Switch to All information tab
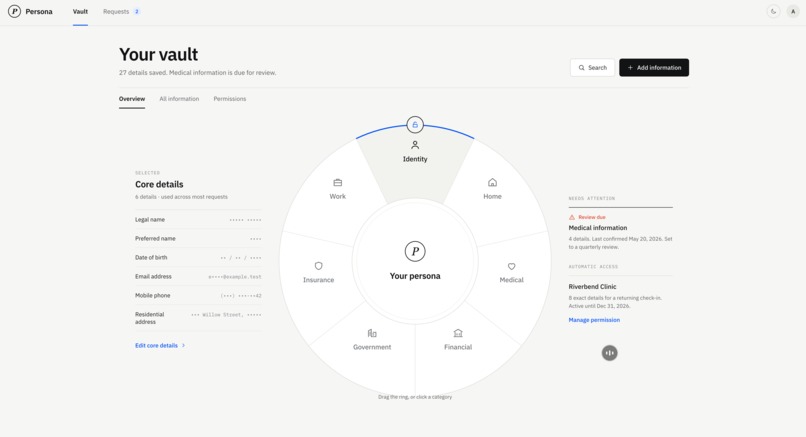 pyautogui.click(x=179, y=99)
